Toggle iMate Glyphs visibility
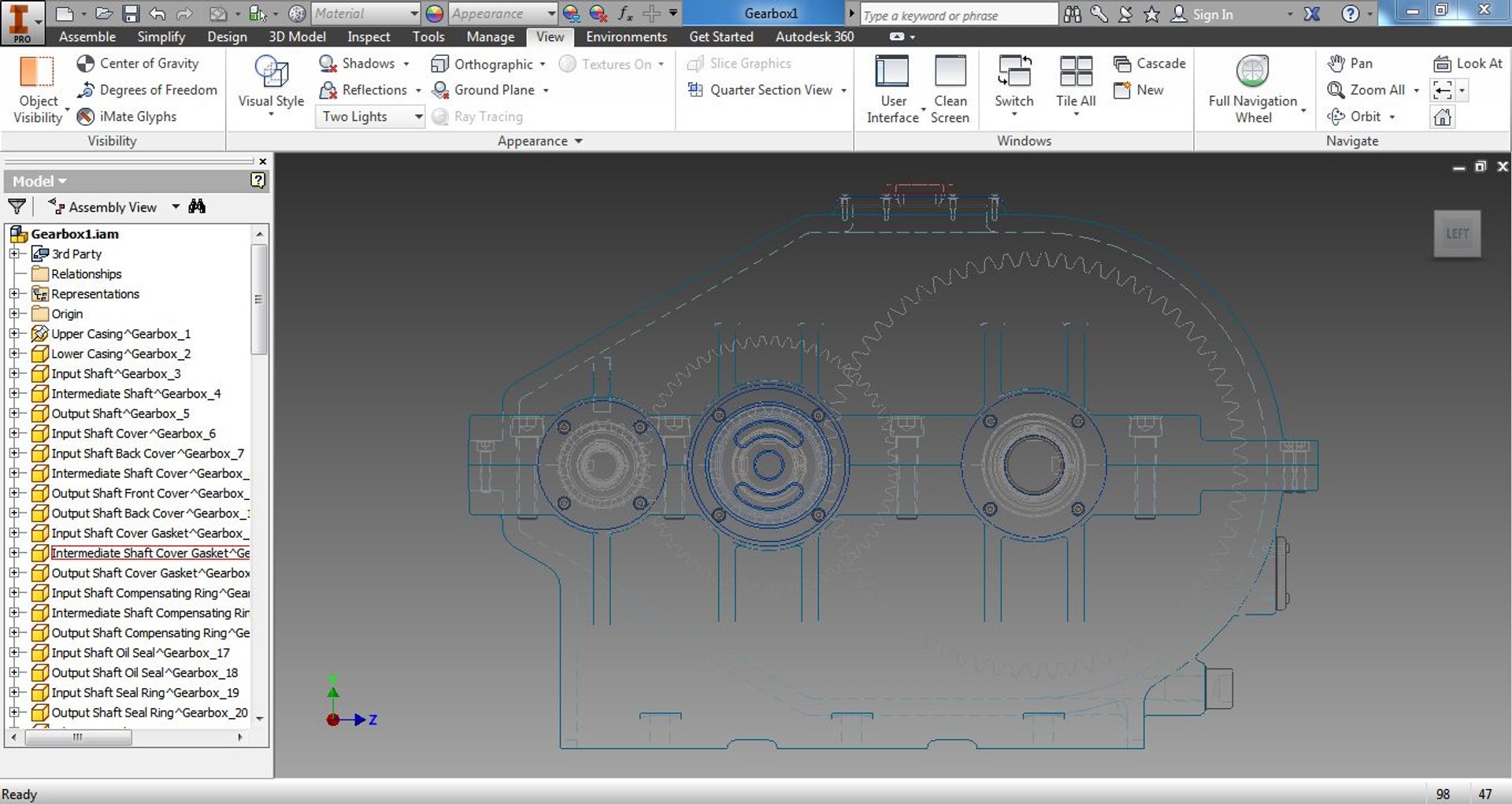The height and width of the screenshot is (804, 1512). [126, 117]
